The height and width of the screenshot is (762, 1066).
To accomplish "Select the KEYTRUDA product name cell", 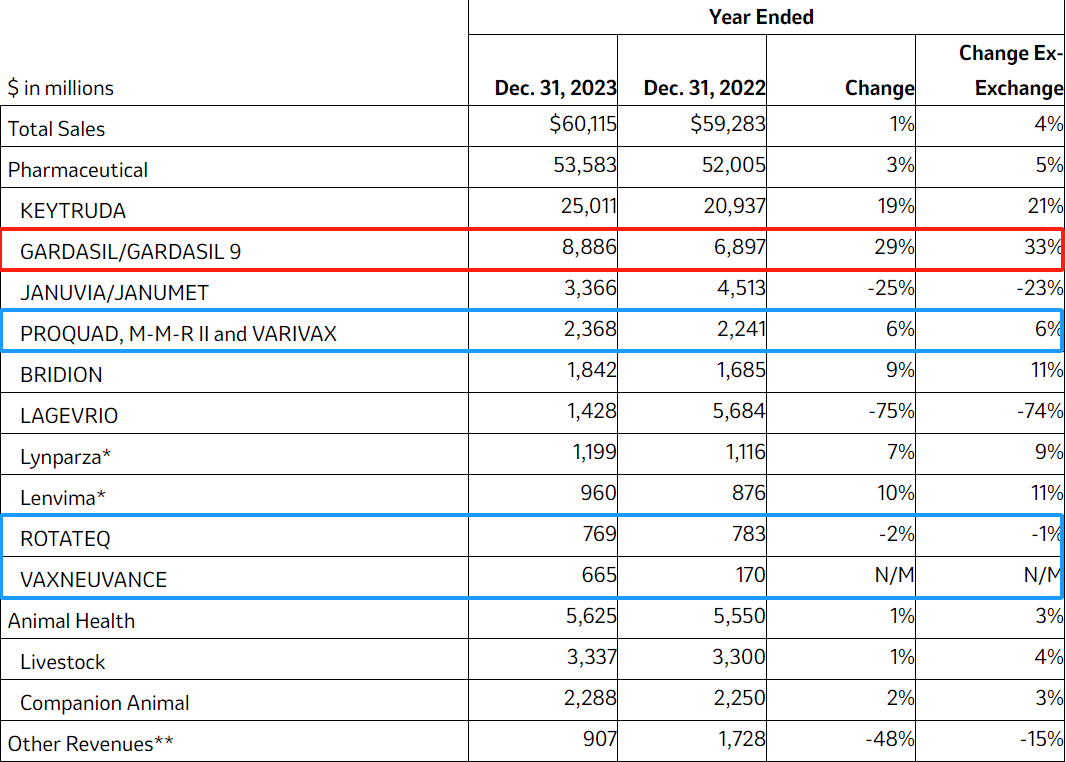I will [x=73, y=211].
